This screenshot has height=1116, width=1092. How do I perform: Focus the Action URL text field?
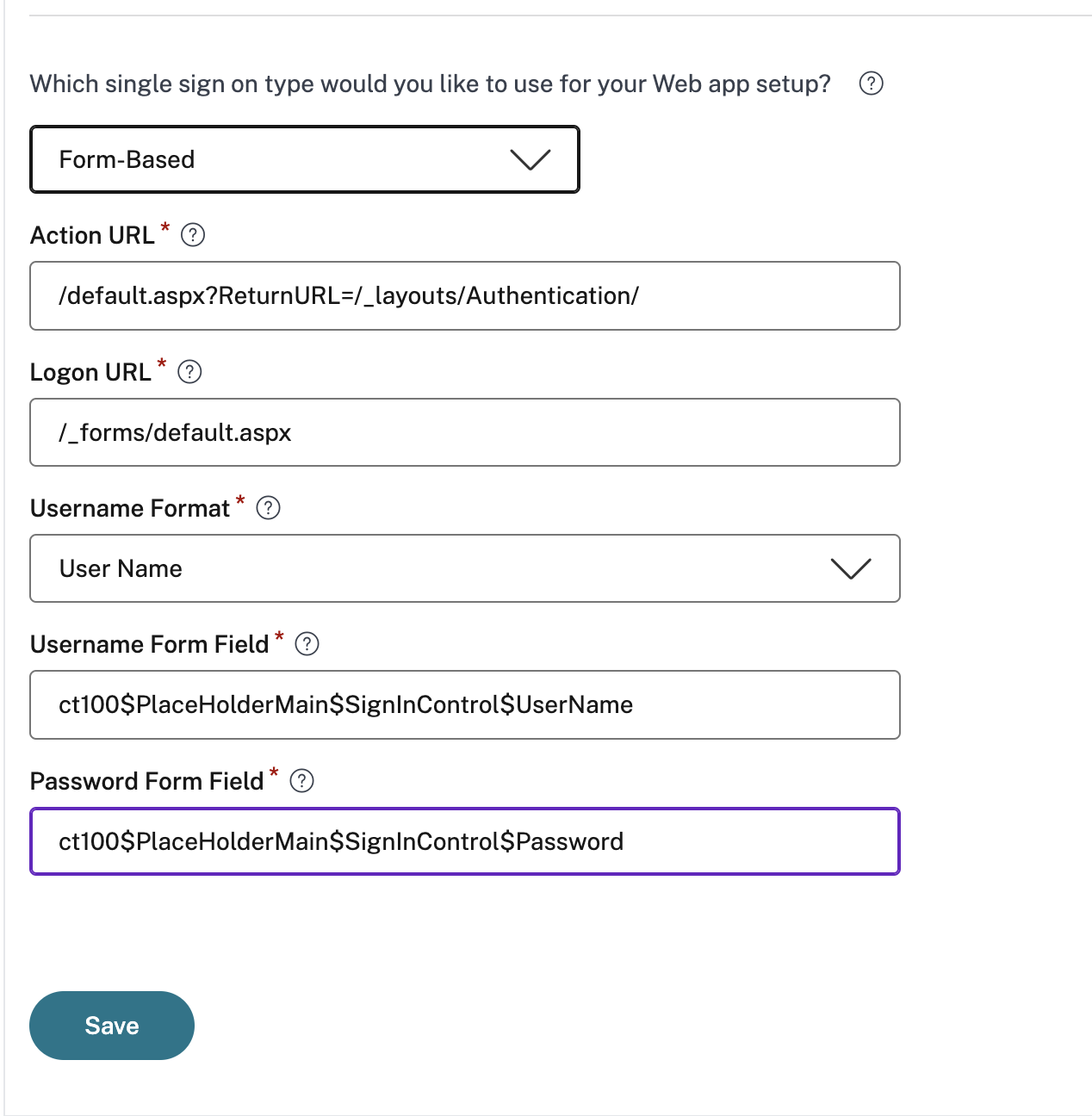click(465, 296)
